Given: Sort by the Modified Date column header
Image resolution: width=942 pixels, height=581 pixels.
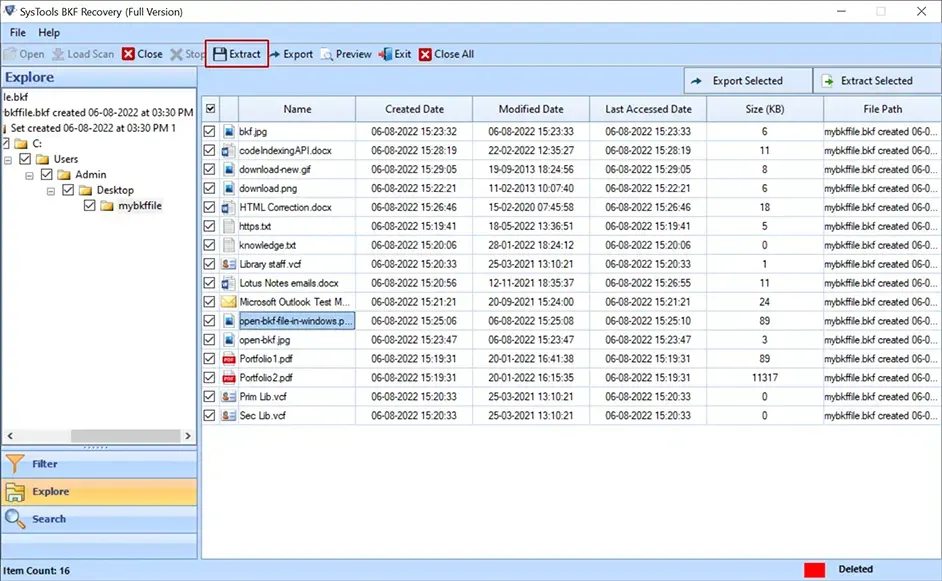Looking at the screenshot, I should [531, 109].
